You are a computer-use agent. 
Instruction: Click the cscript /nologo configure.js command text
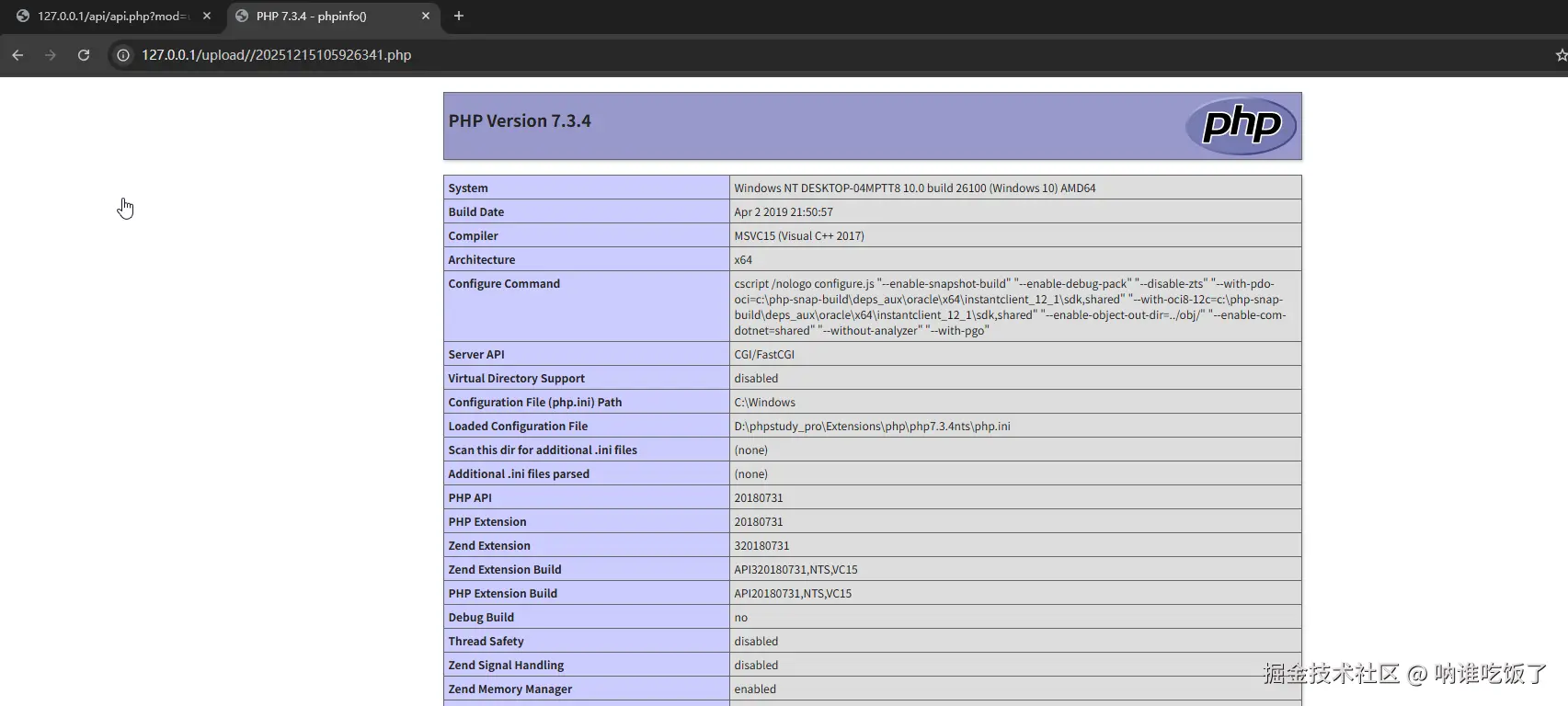[x=1010, y=307]
